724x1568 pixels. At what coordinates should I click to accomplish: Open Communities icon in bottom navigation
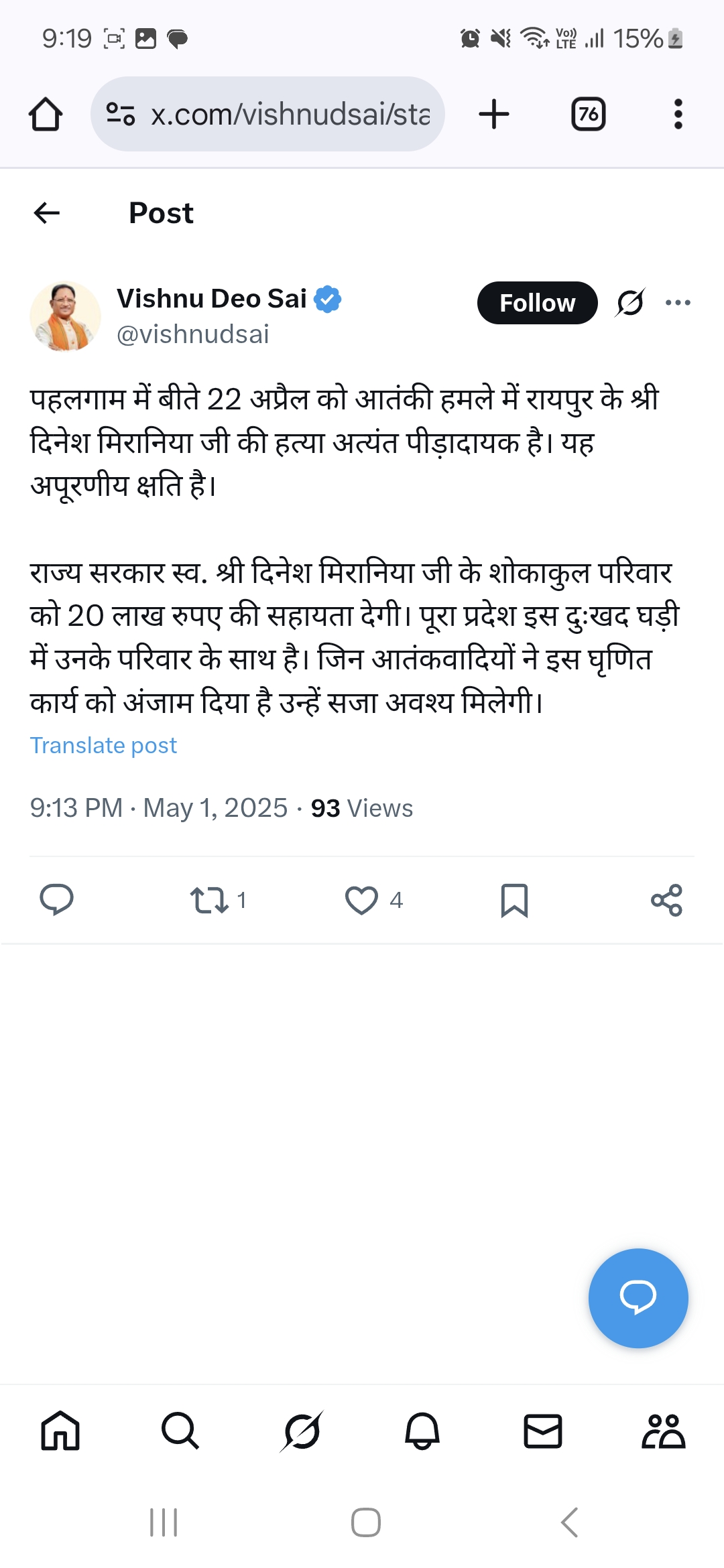pos(663,1431)
